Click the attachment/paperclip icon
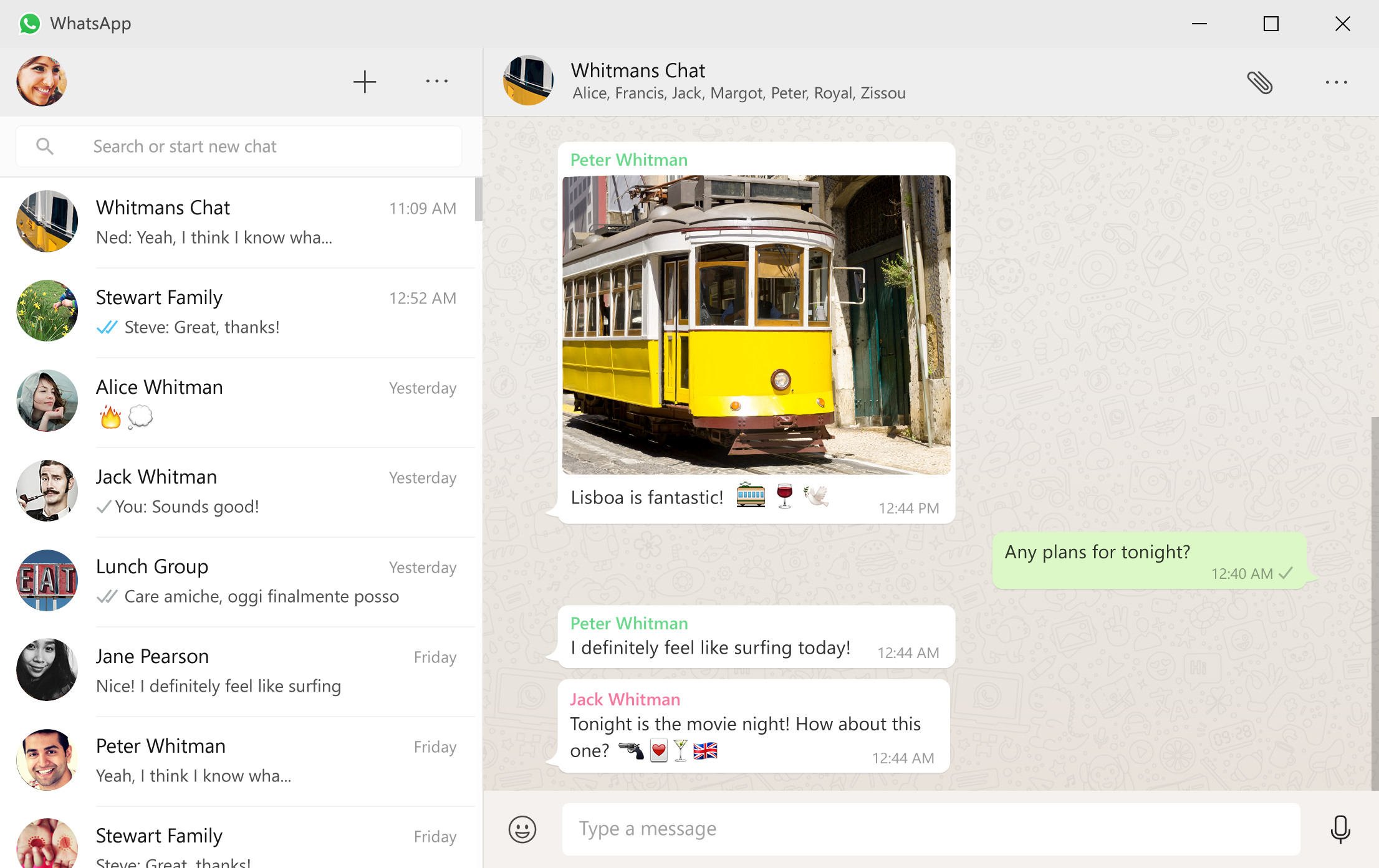Viewport: 1379px width, 868px height. (x=1260, y=81)
